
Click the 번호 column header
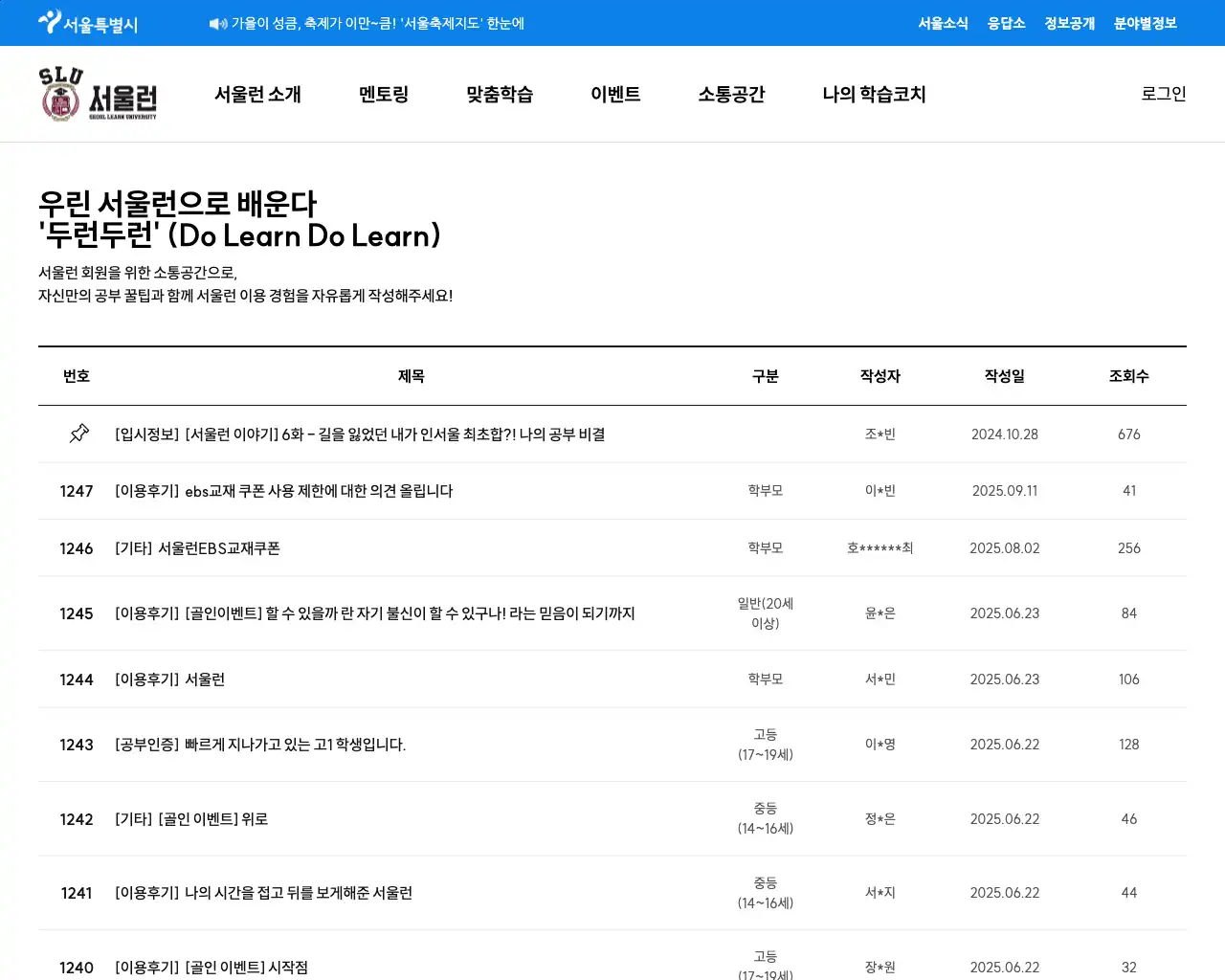click(x=77, y=376)
